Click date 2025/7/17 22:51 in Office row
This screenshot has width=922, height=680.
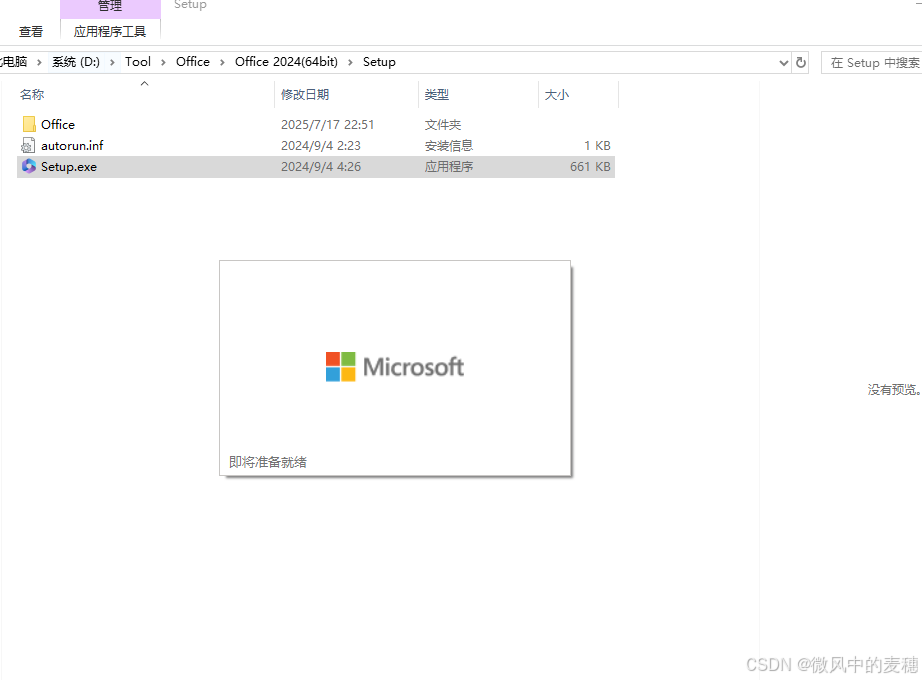[x=328, y=125]
